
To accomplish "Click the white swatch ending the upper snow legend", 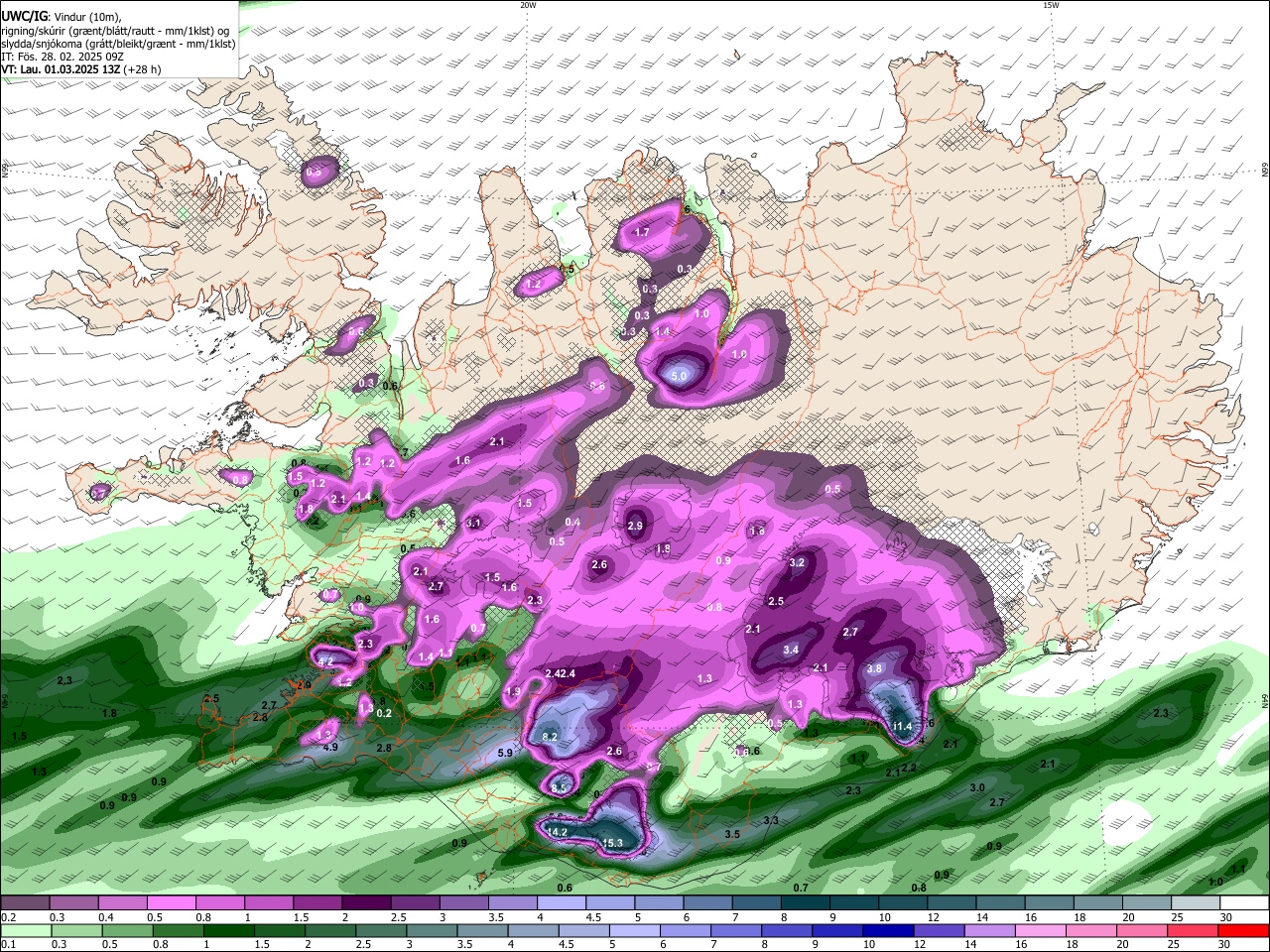I will [x=1244, y=903].
